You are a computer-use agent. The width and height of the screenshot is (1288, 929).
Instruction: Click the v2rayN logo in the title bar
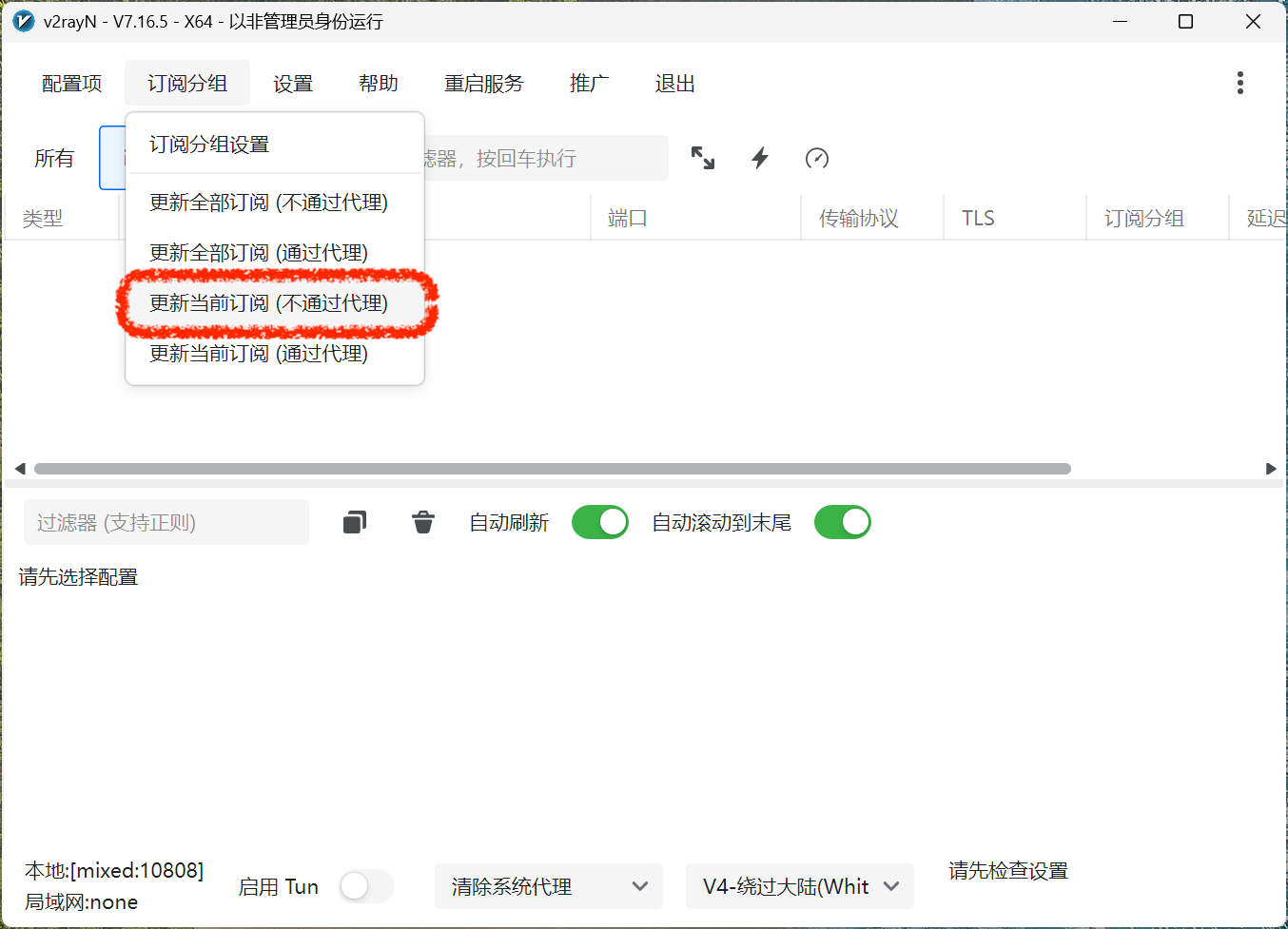click(23, 21)
